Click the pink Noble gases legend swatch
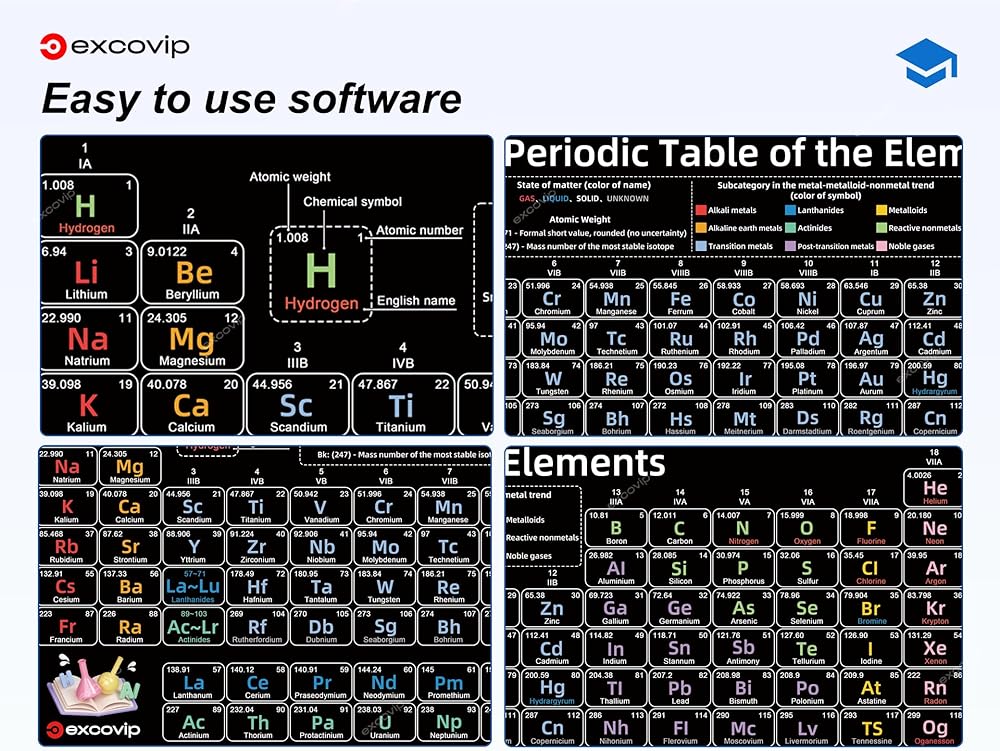Viewport: 1000px width, 751px height. [x=881, y=246]
